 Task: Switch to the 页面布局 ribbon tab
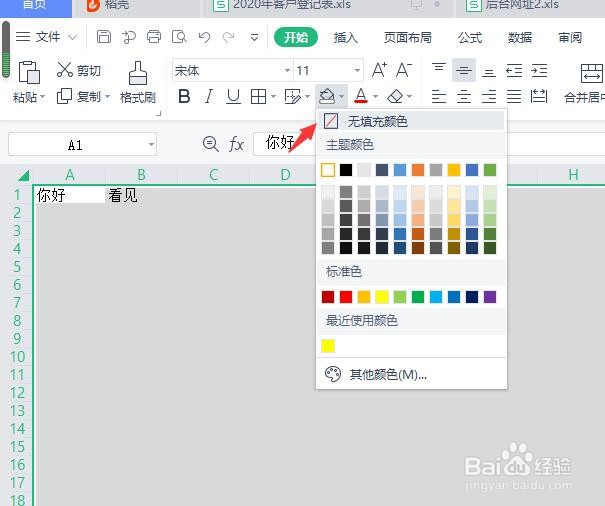[x=407, y=37]
